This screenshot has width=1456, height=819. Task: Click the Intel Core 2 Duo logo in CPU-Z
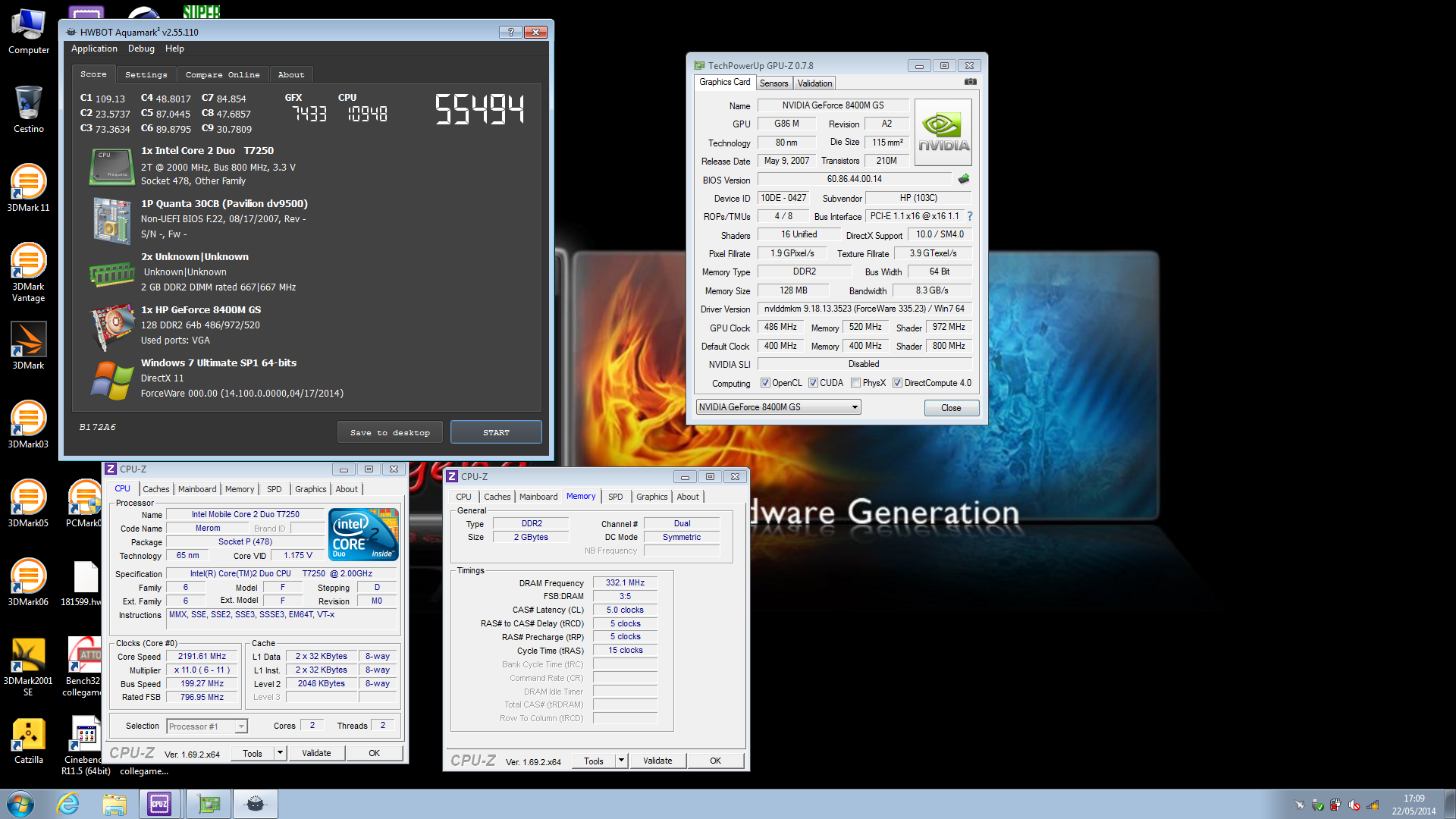363,535
